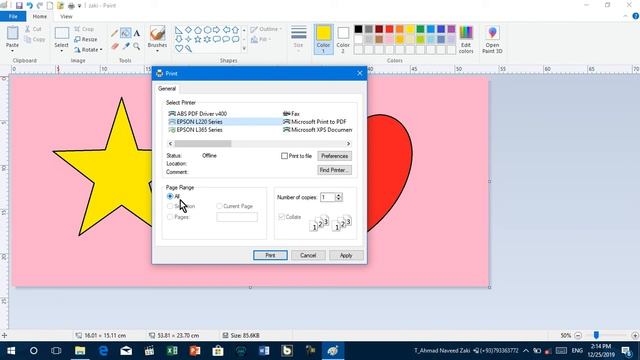Collapse the ribbon with the chevron
This screenshot has width=640, height=360.
point(625,16)
